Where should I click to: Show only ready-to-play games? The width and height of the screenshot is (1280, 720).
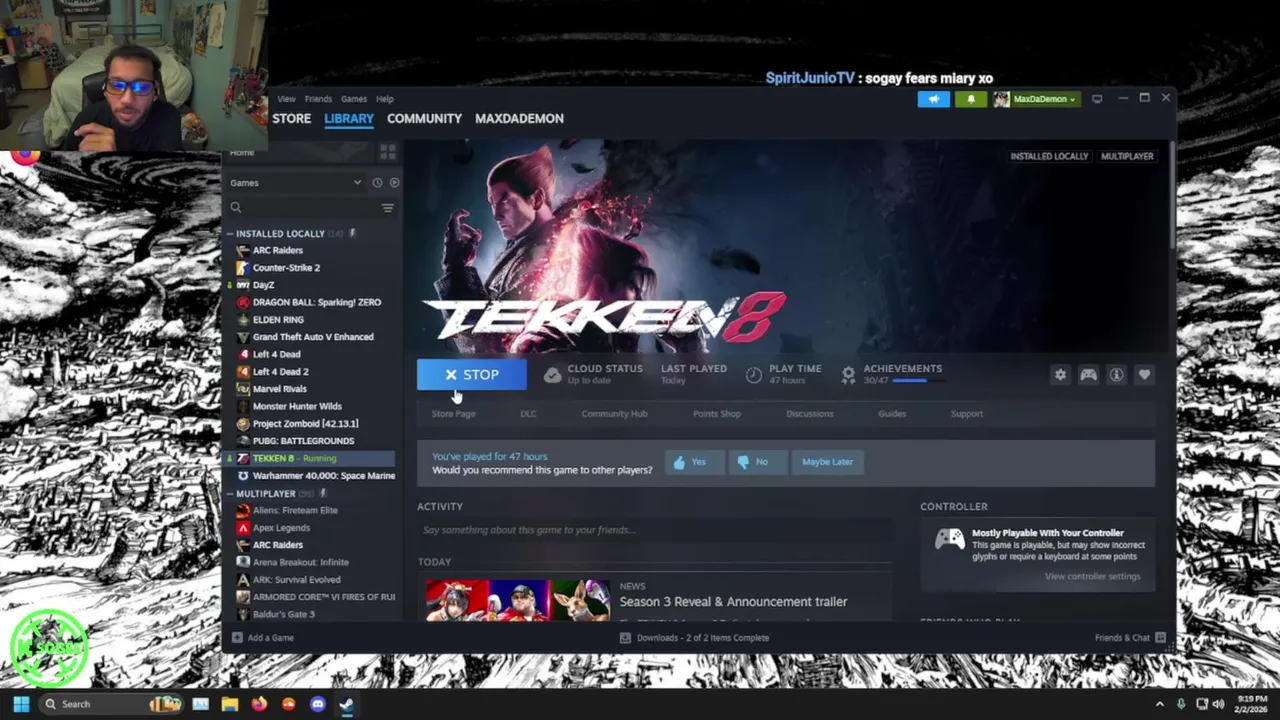394,183
